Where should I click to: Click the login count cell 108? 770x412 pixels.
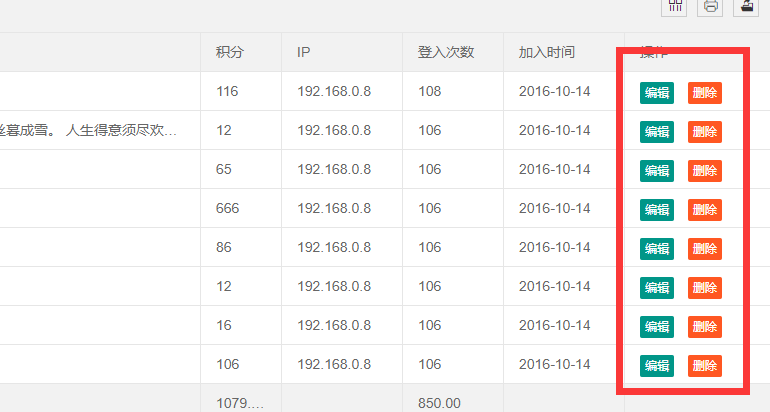click(453, 91)
